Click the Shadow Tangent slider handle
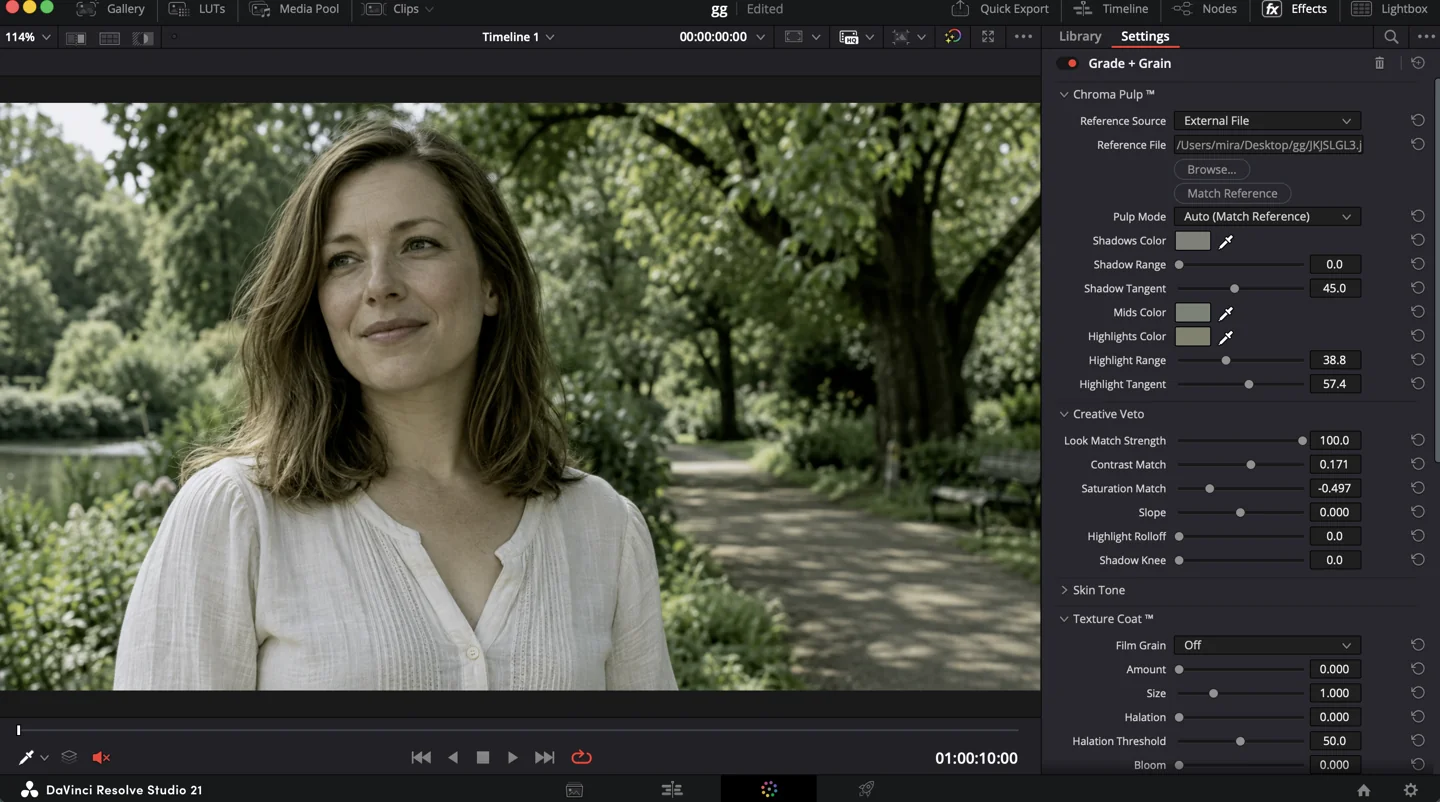Screen dimensions: 1440x802 pos(1235,288)
